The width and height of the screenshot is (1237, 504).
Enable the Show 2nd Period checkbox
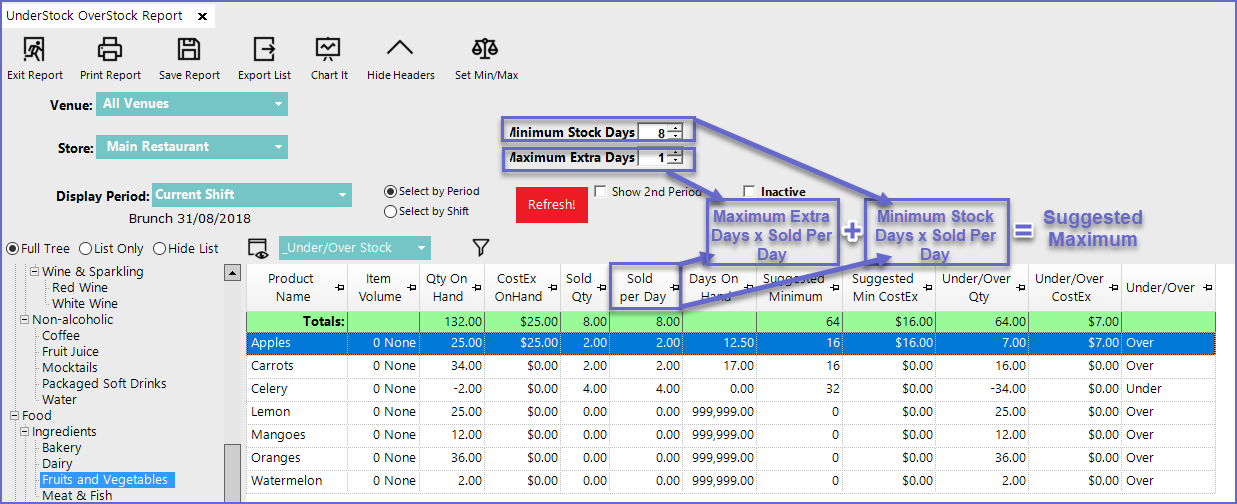coord(600,191)
